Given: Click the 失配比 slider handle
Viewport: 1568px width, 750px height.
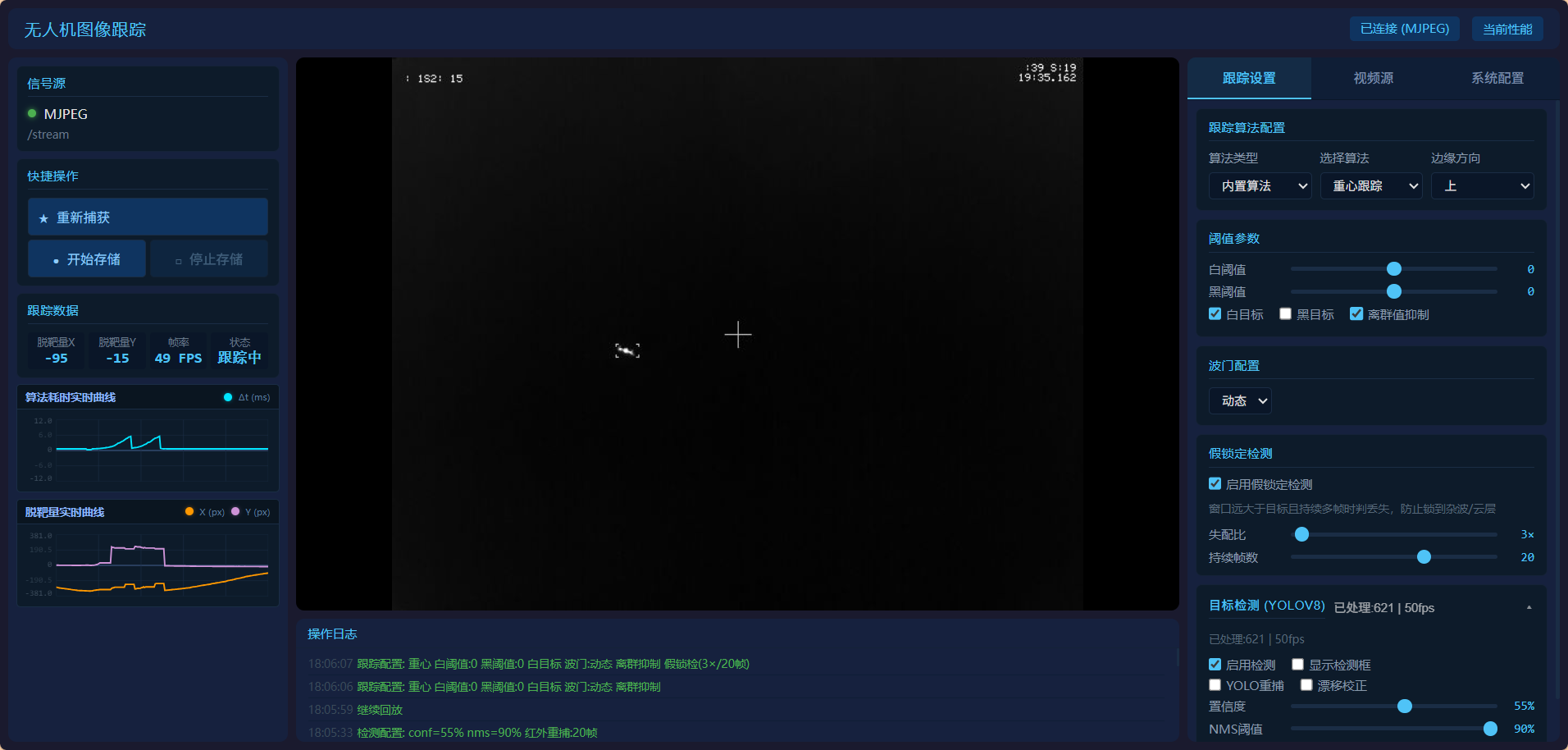Looking at the screenshot, I should [1301, 534].
